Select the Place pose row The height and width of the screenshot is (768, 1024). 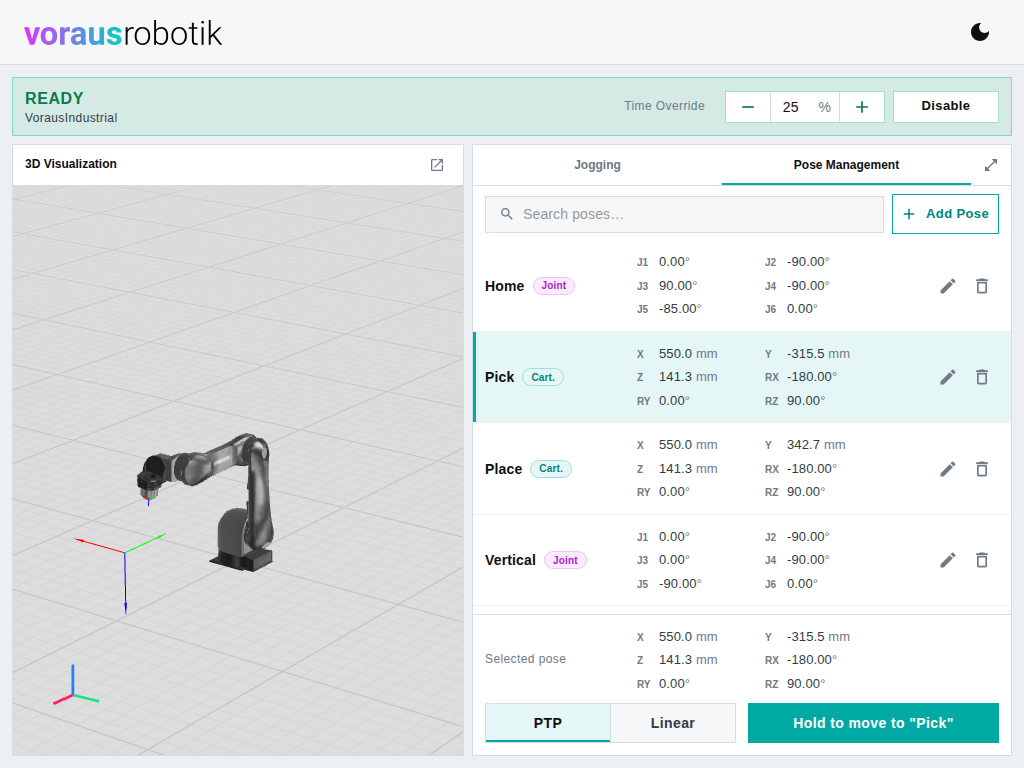742,468
